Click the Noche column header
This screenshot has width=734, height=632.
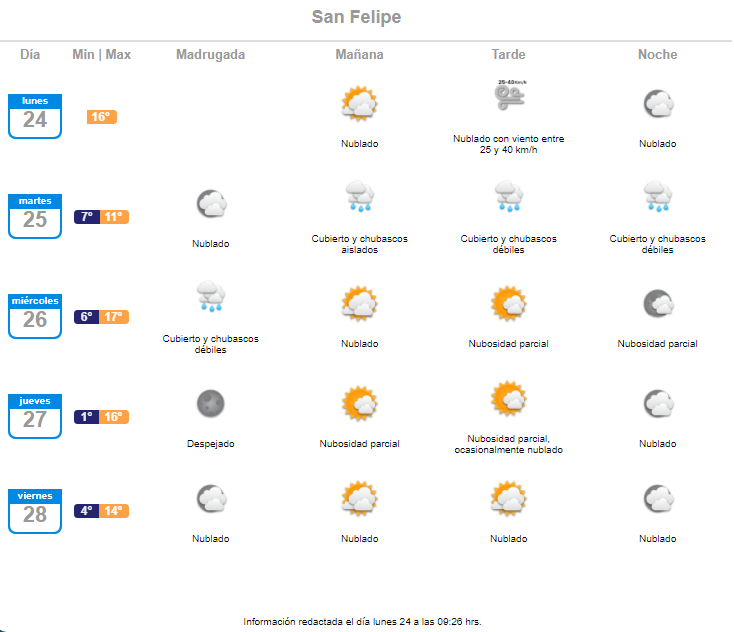click(658, 54)
